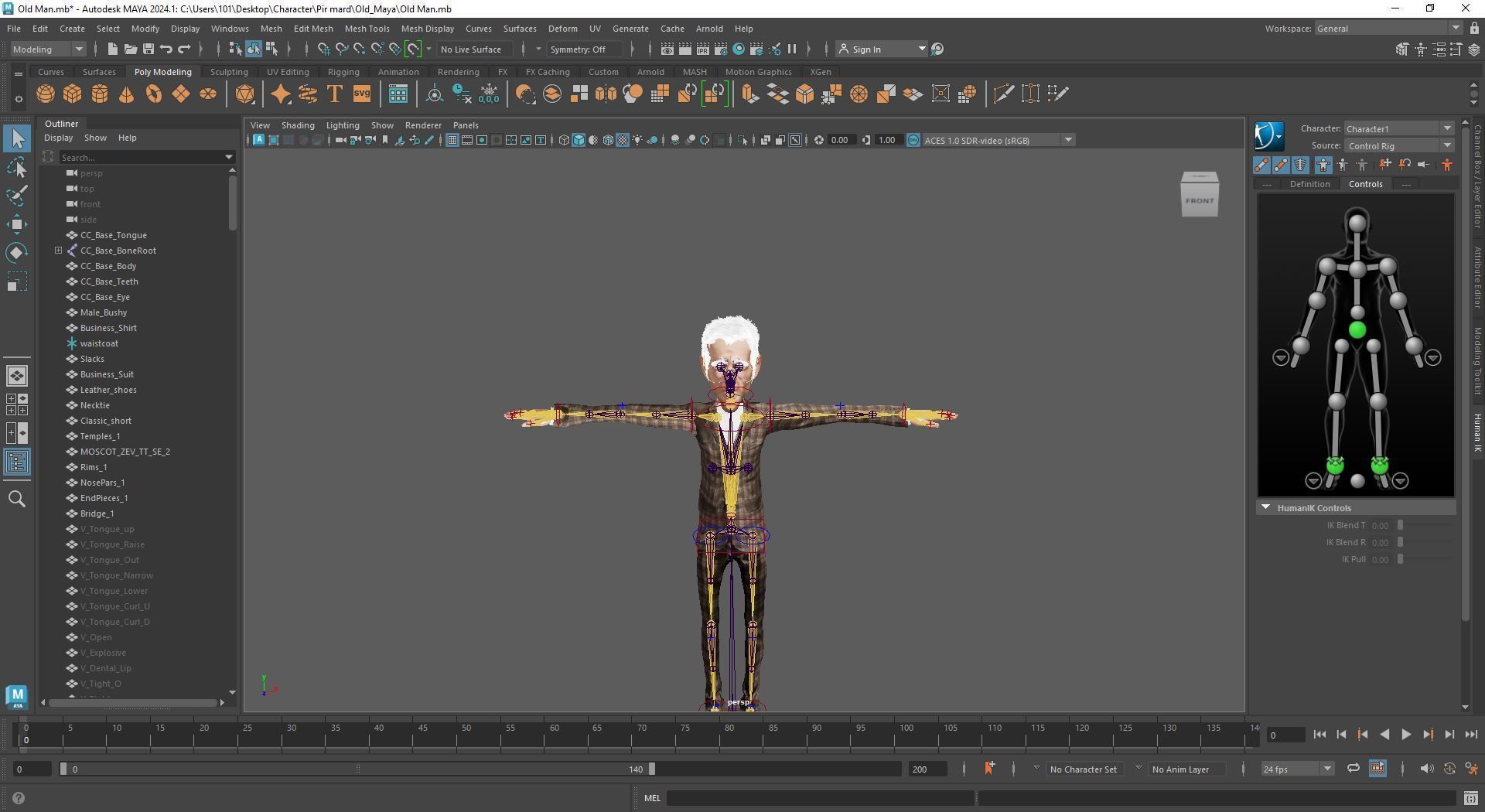Select the Rotate tool in the toolbox
Viewport: 1485px width, 812px height.
point(17,253)
